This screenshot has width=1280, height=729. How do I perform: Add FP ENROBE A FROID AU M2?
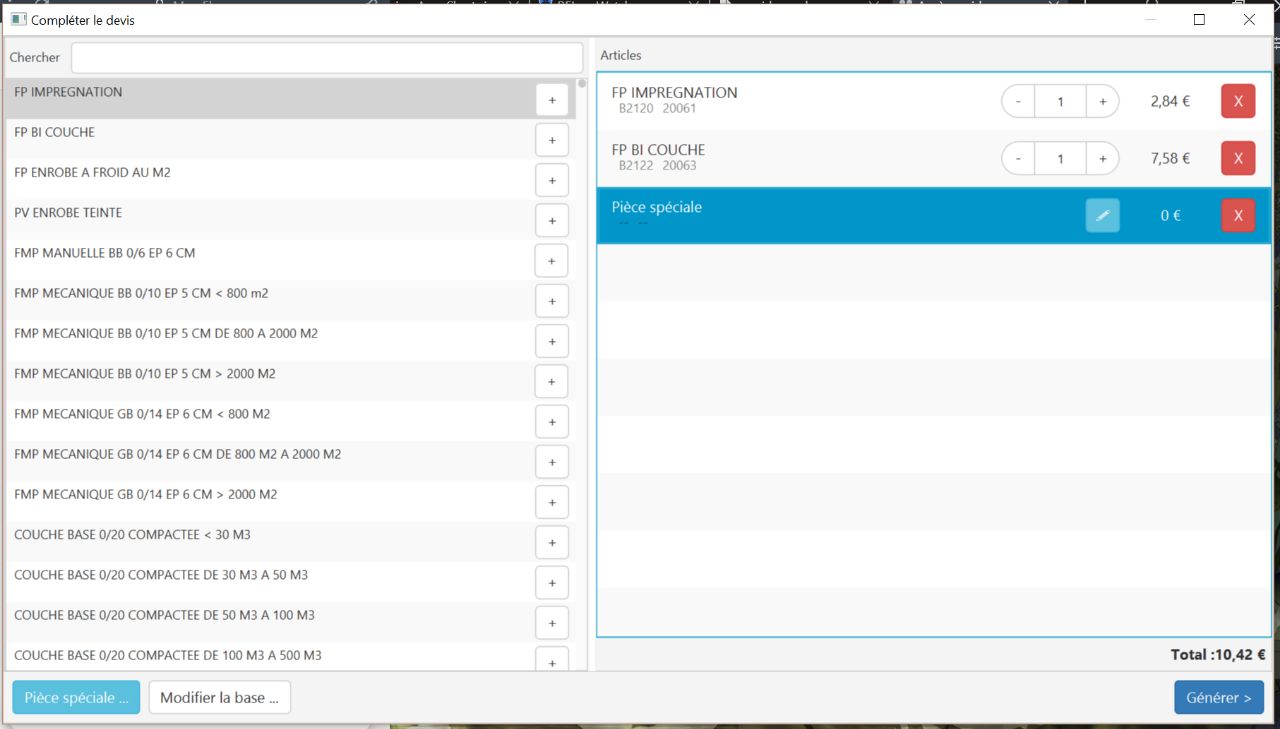(552, 180)
